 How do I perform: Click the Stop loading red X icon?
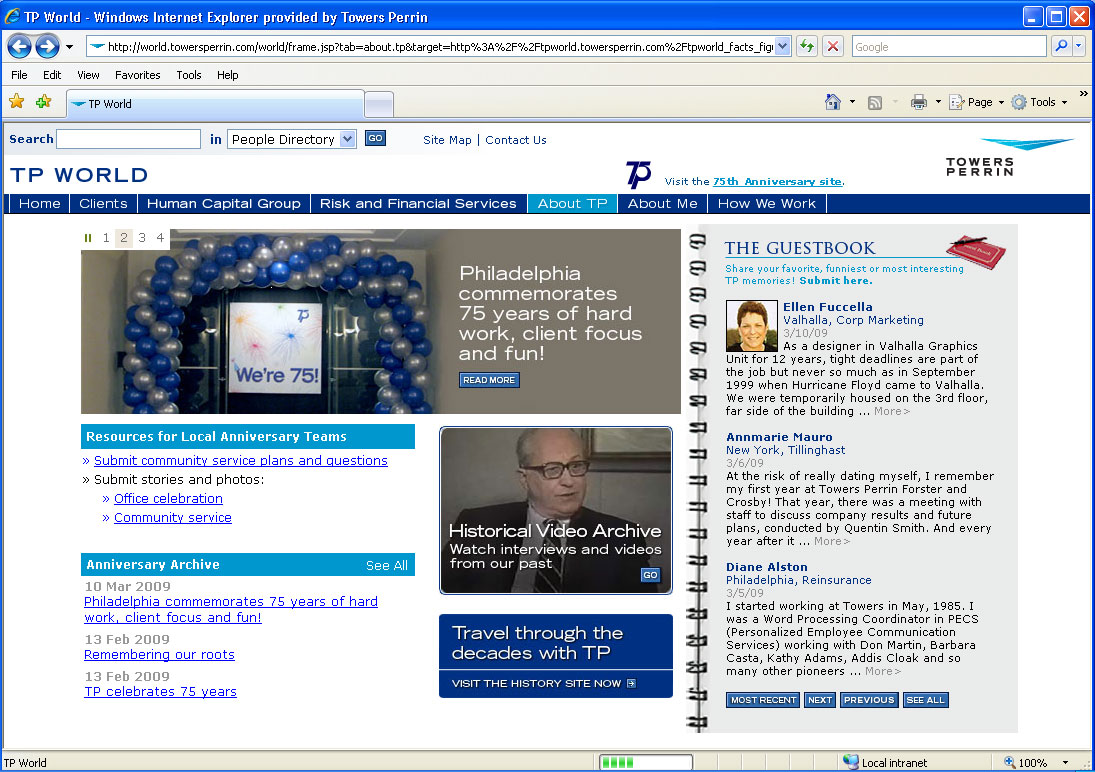832,47
